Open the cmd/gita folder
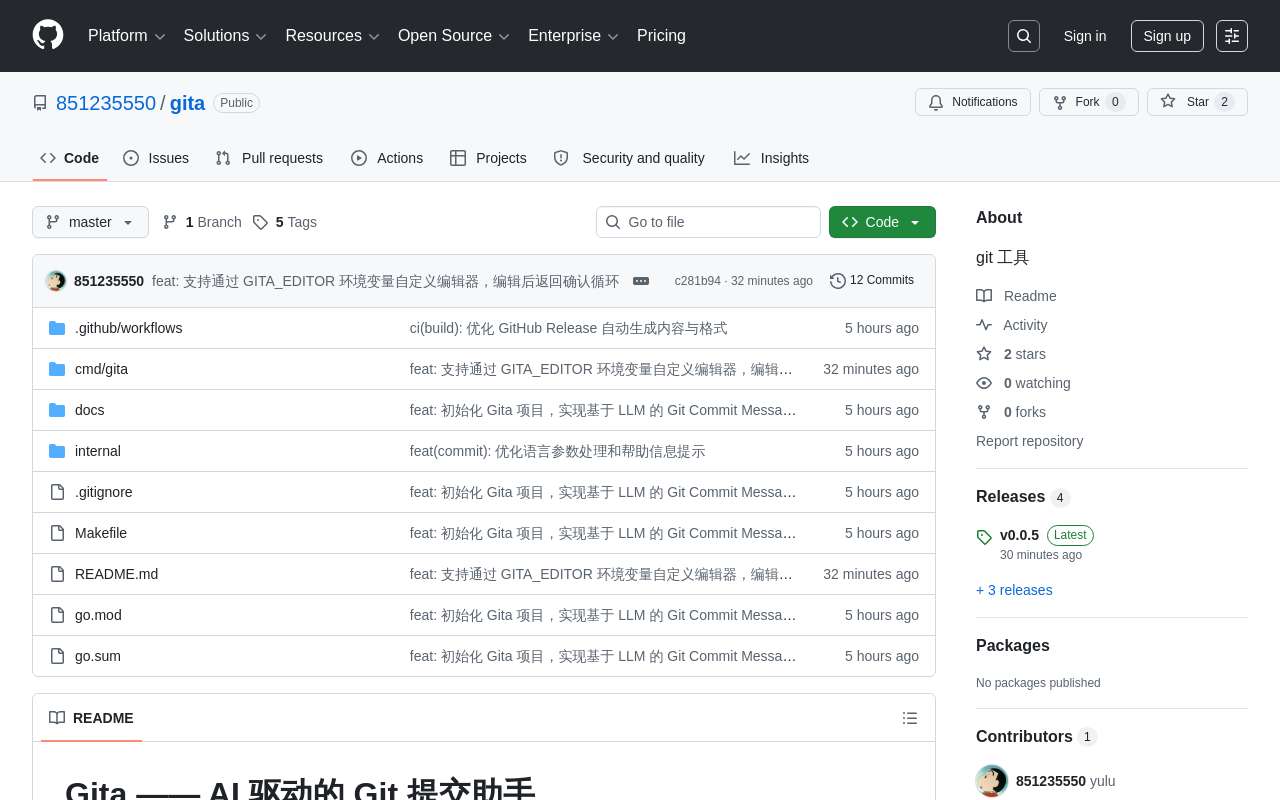Image resolution: width=1280 pixels, height=800 pixels. pyautogui.click(x=101, y=369)
